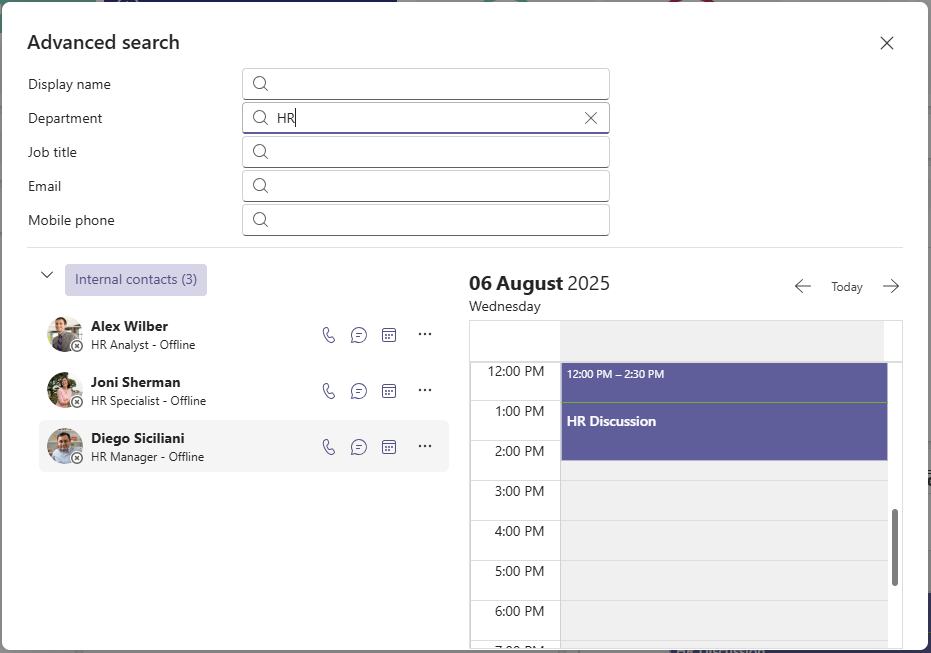Start chat with Joni Sherman
This screenshot has width=931, height=653.
tap(359, 391)
